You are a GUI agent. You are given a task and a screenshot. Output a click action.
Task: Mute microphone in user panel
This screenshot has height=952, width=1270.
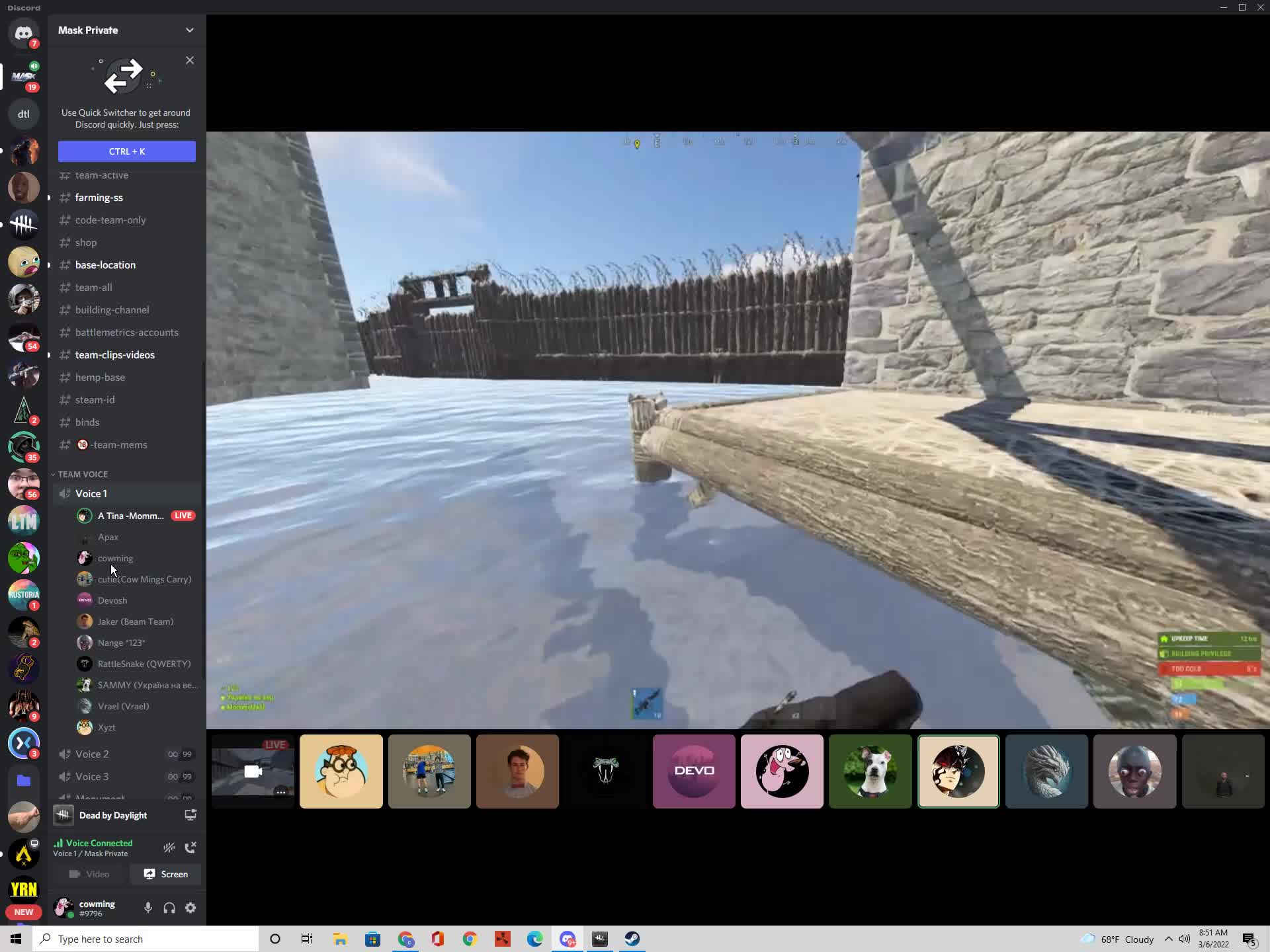point(148,908)
